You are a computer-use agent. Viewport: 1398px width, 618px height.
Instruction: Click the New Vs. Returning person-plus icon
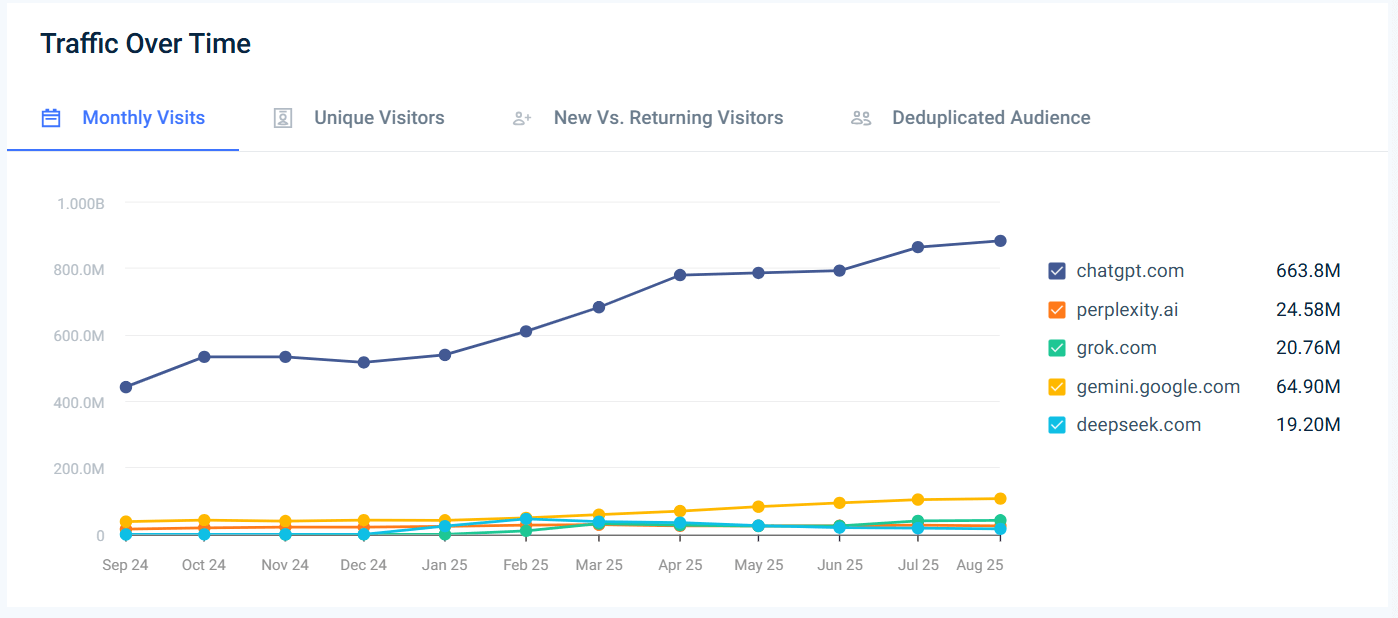[522, 118]
